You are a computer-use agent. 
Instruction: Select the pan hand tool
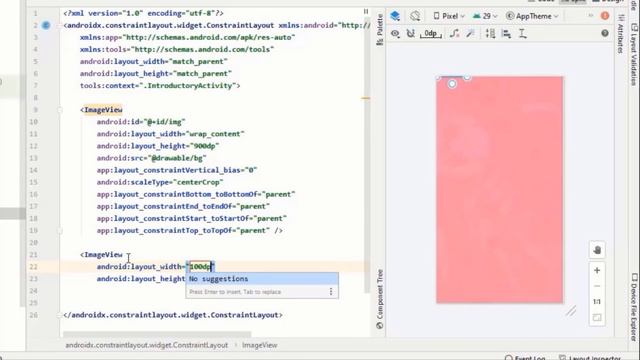point(597,250)
